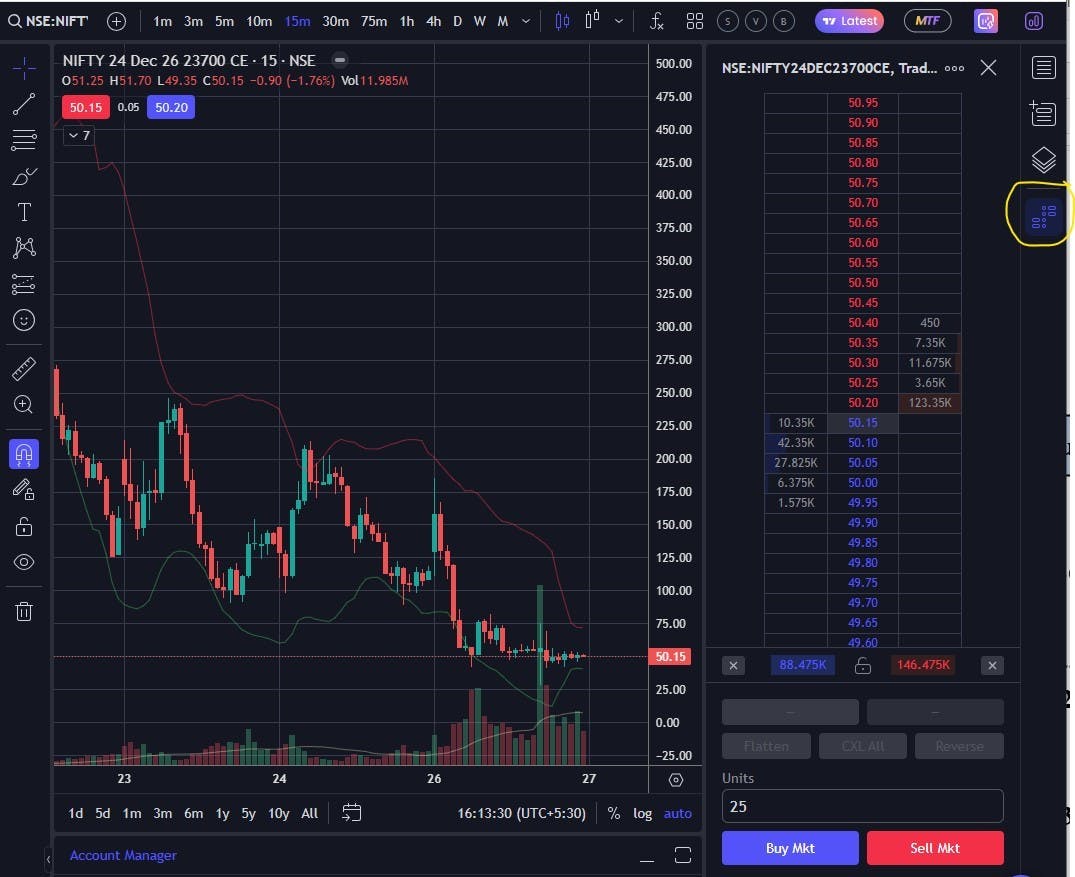Cancel buy orders with X beside 88.475K

[733, 665]
